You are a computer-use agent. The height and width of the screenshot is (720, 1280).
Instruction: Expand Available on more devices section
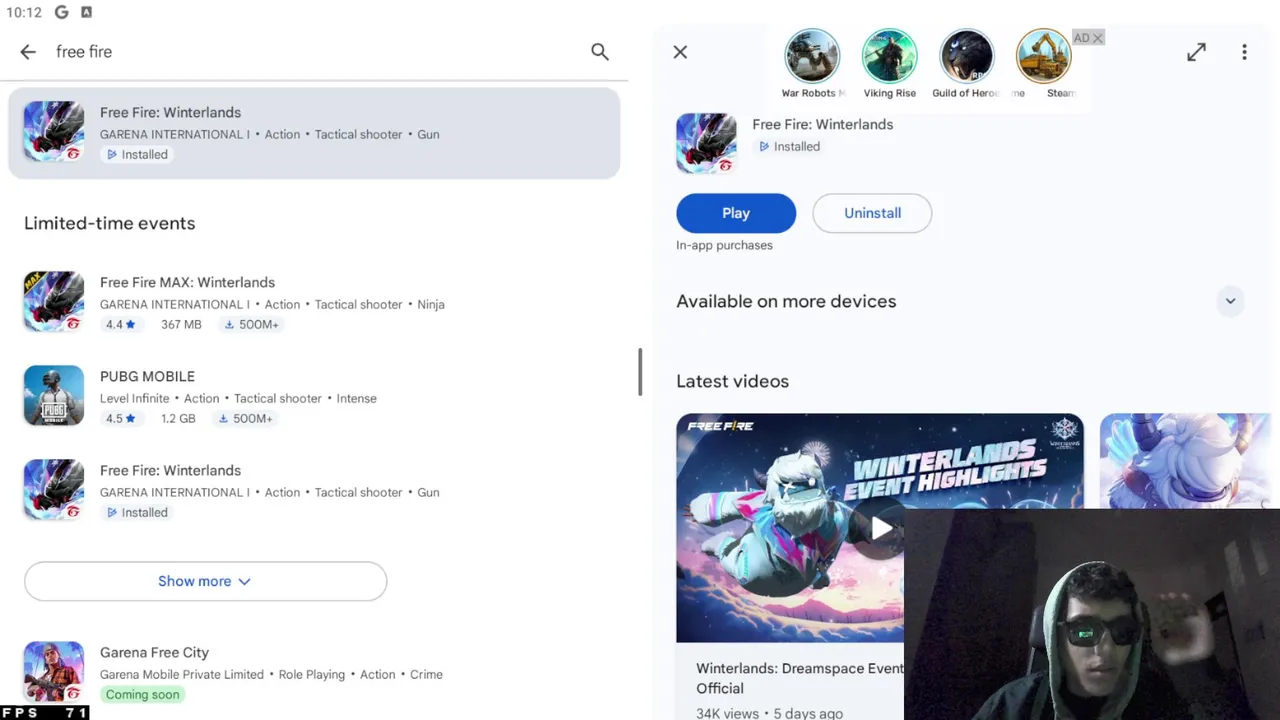pos(1230,301)
